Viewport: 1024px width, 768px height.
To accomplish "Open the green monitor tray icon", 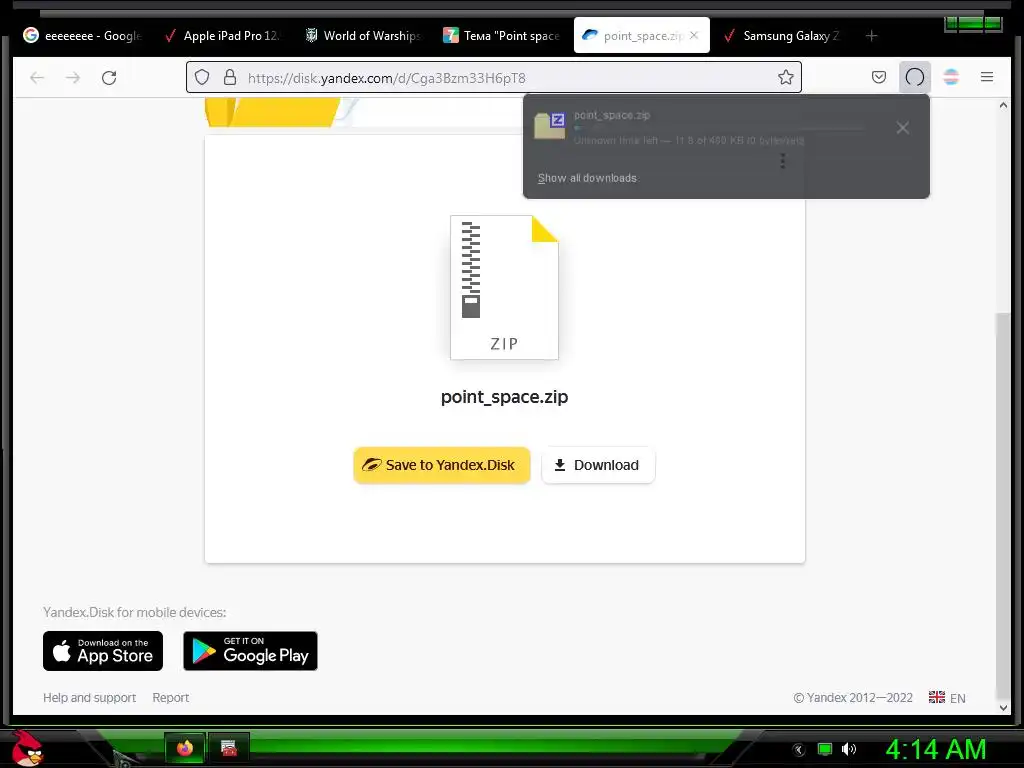I will click(825, 749).
